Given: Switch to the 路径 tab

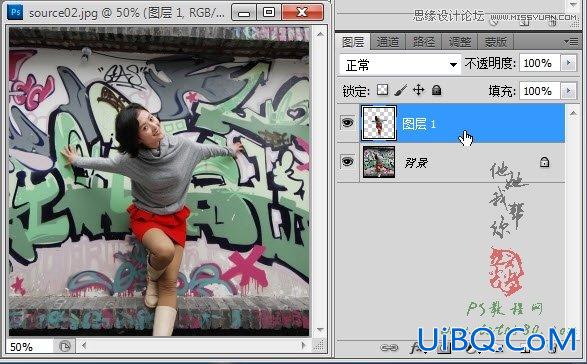Looking at the screenshot, I should click(x=424, y=42).
